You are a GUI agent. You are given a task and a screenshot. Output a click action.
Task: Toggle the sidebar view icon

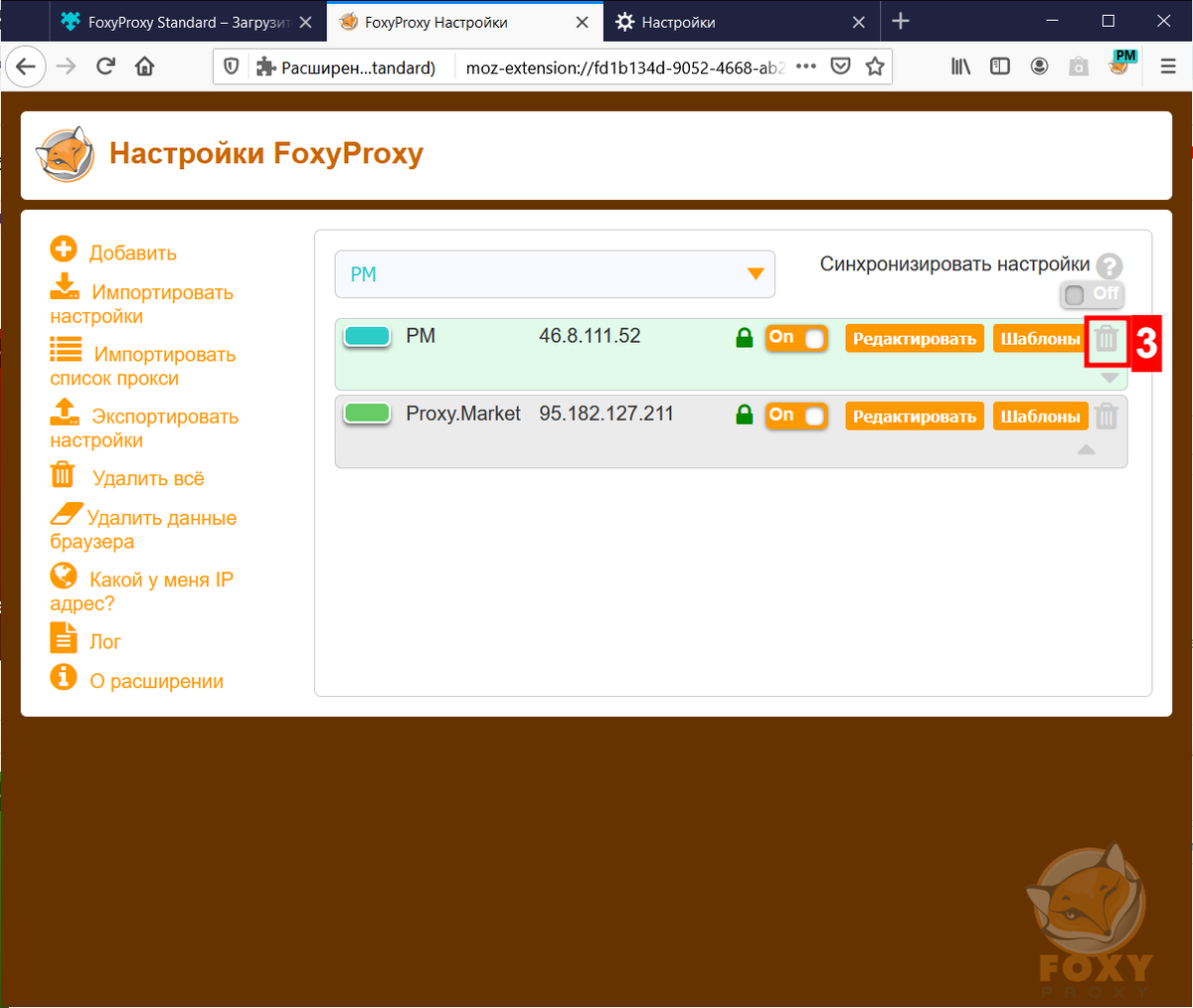[x=1000, y=67]
